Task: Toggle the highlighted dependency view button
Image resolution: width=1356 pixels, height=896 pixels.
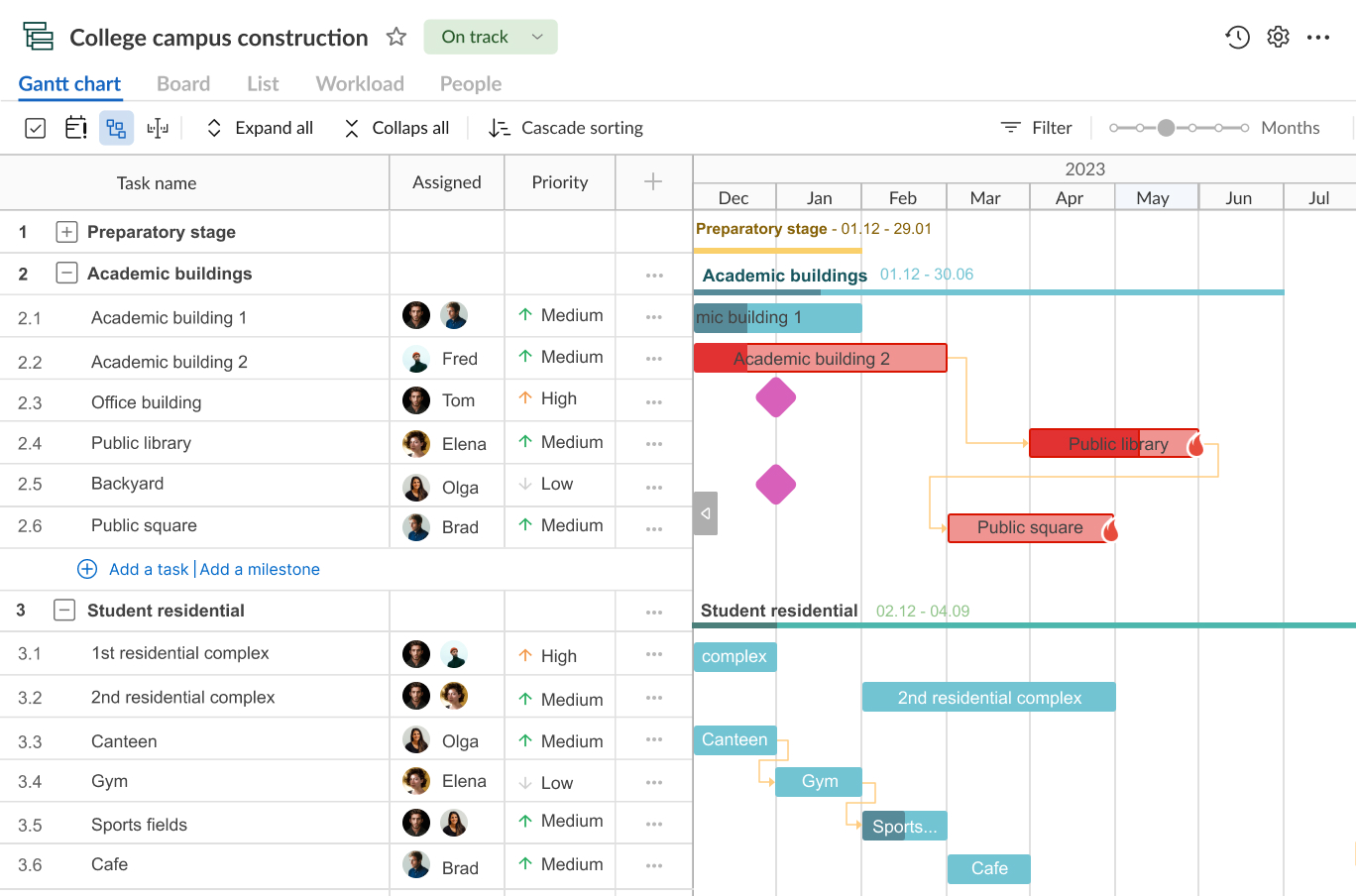Action: click(x=116, y=128)
